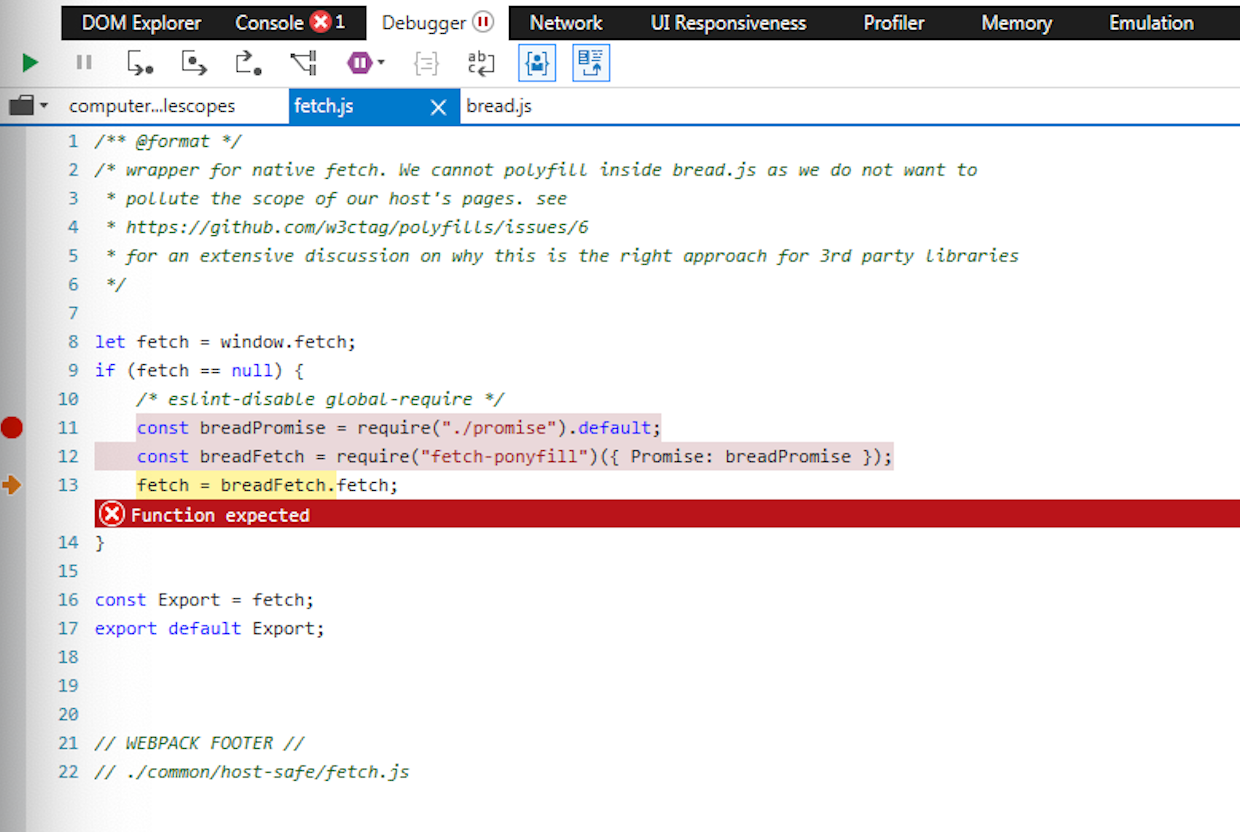Image resolution: width=1240 pixels, height=832 pixels.
Task: Click the Break (pause) debugger button
Action: (x=84, y=63)
